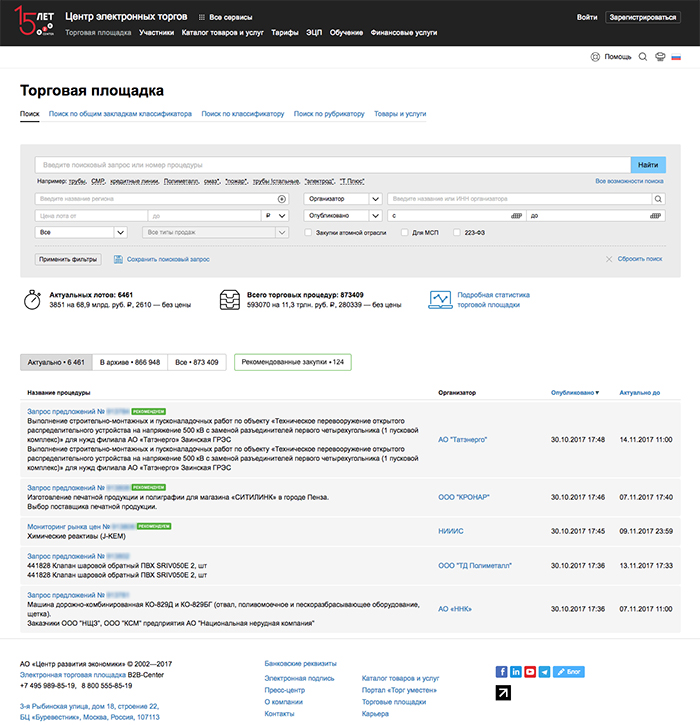Click the detailed statistics chart icon

point(440,300)
